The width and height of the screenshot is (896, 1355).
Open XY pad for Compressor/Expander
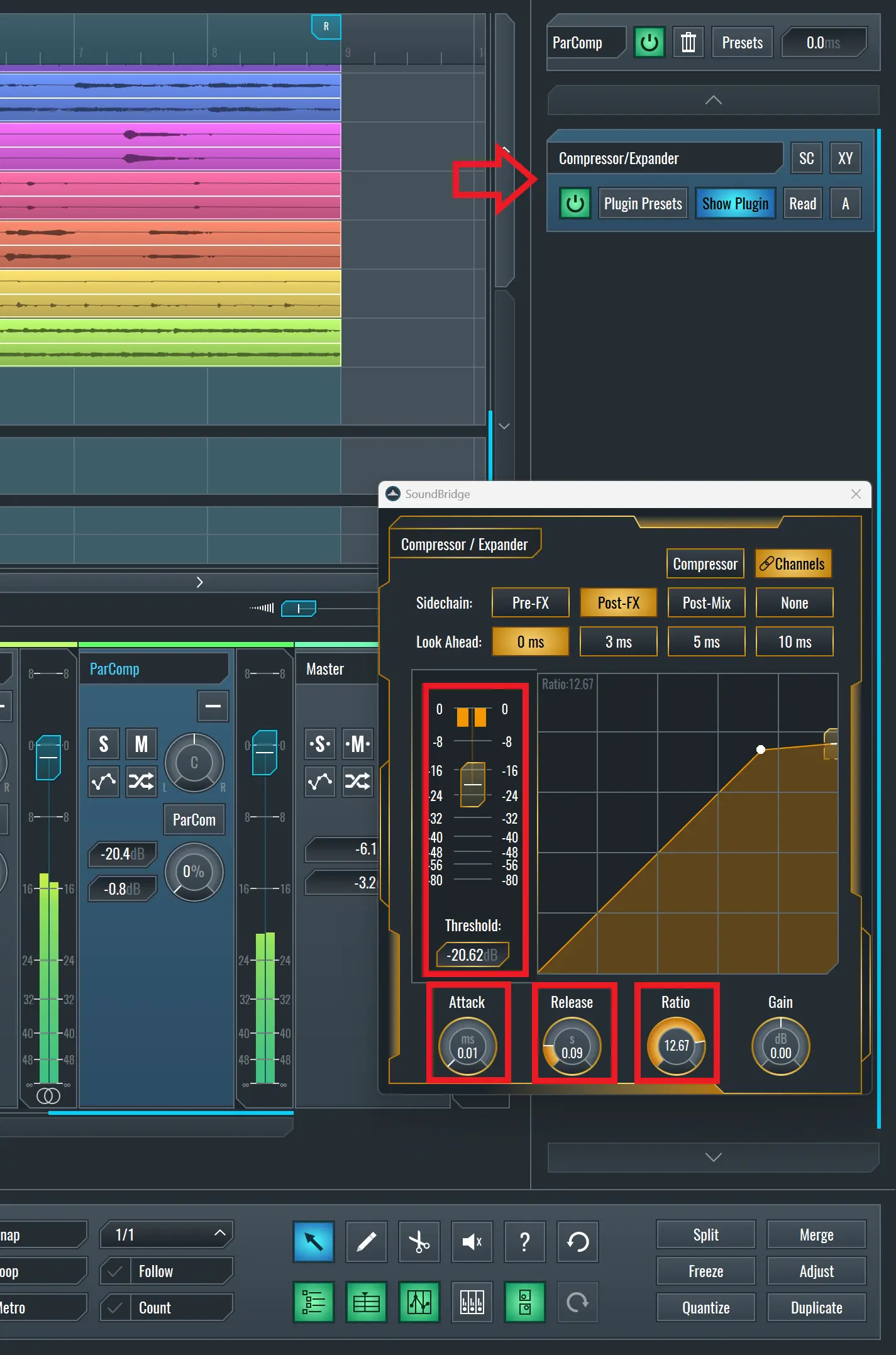click(845, 158)
